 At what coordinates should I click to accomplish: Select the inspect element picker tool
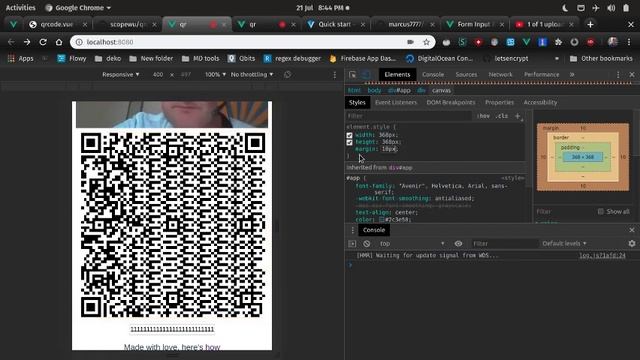tap(352, 75)
